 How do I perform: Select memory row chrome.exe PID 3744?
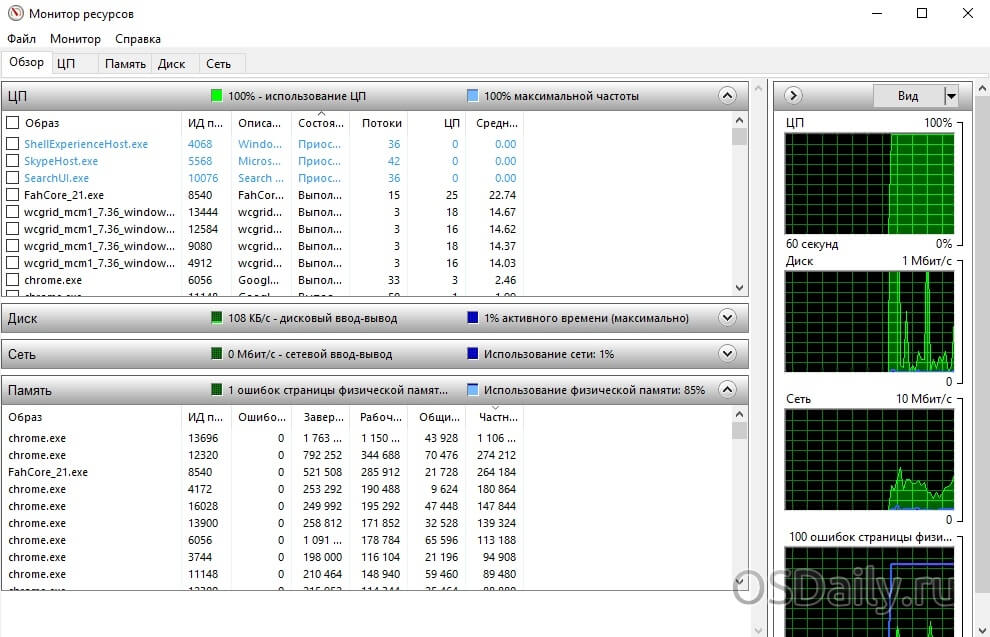264,557
